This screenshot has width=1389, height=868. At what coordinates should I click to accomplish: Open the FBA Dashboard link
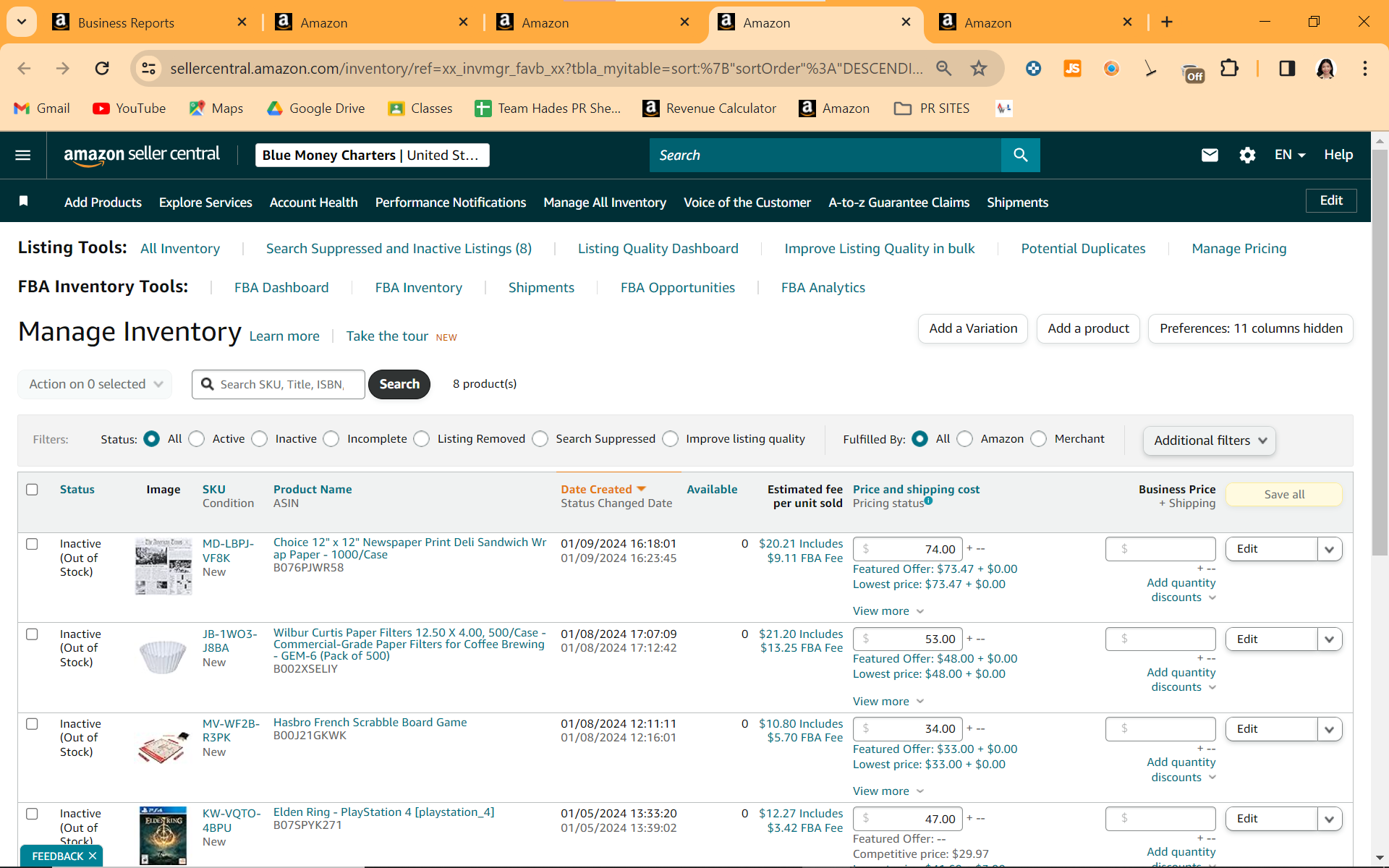281,288
